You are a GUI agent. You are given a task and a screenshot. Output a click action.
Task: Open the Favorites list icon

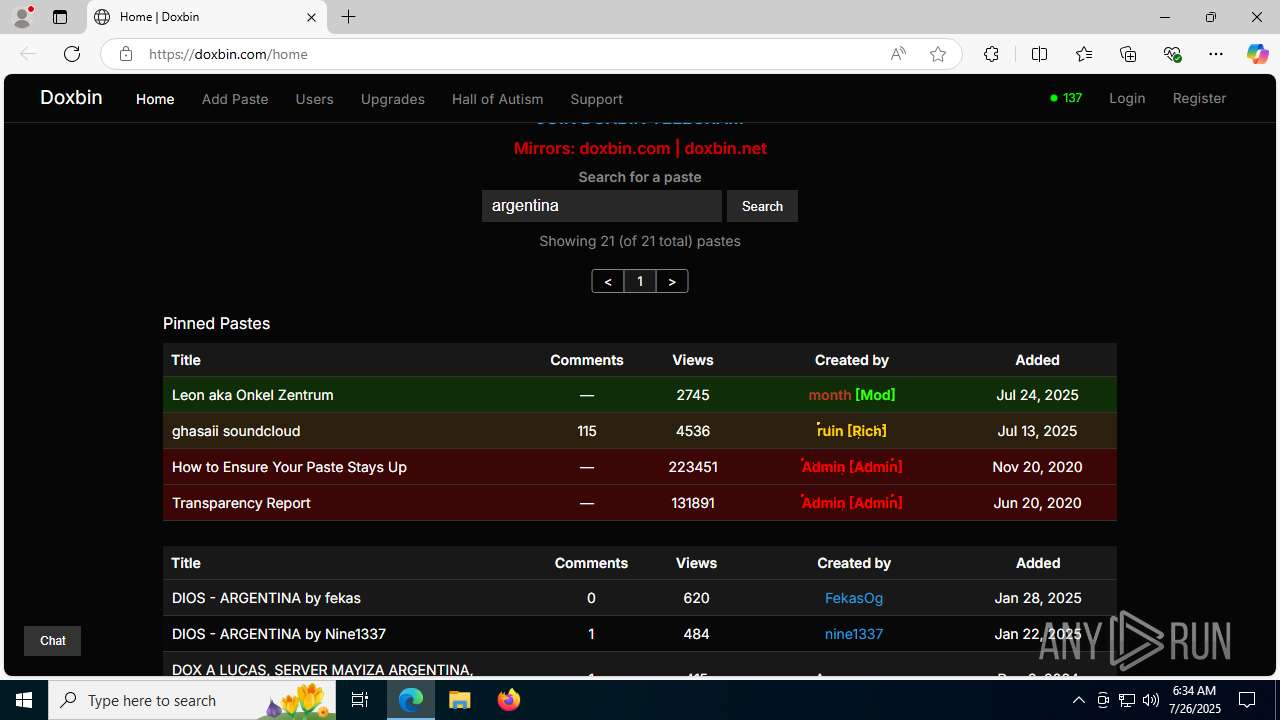click(1084, 54)
